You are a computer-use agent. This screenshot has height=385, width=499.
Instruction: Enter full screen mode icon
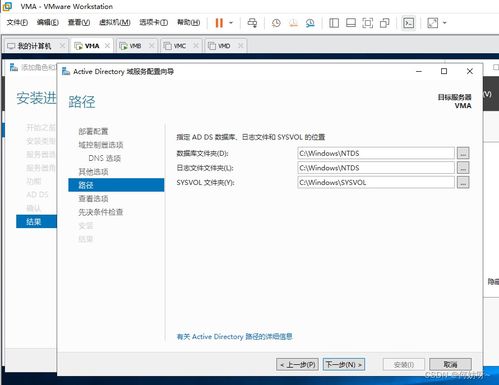[x=368, y=23]
